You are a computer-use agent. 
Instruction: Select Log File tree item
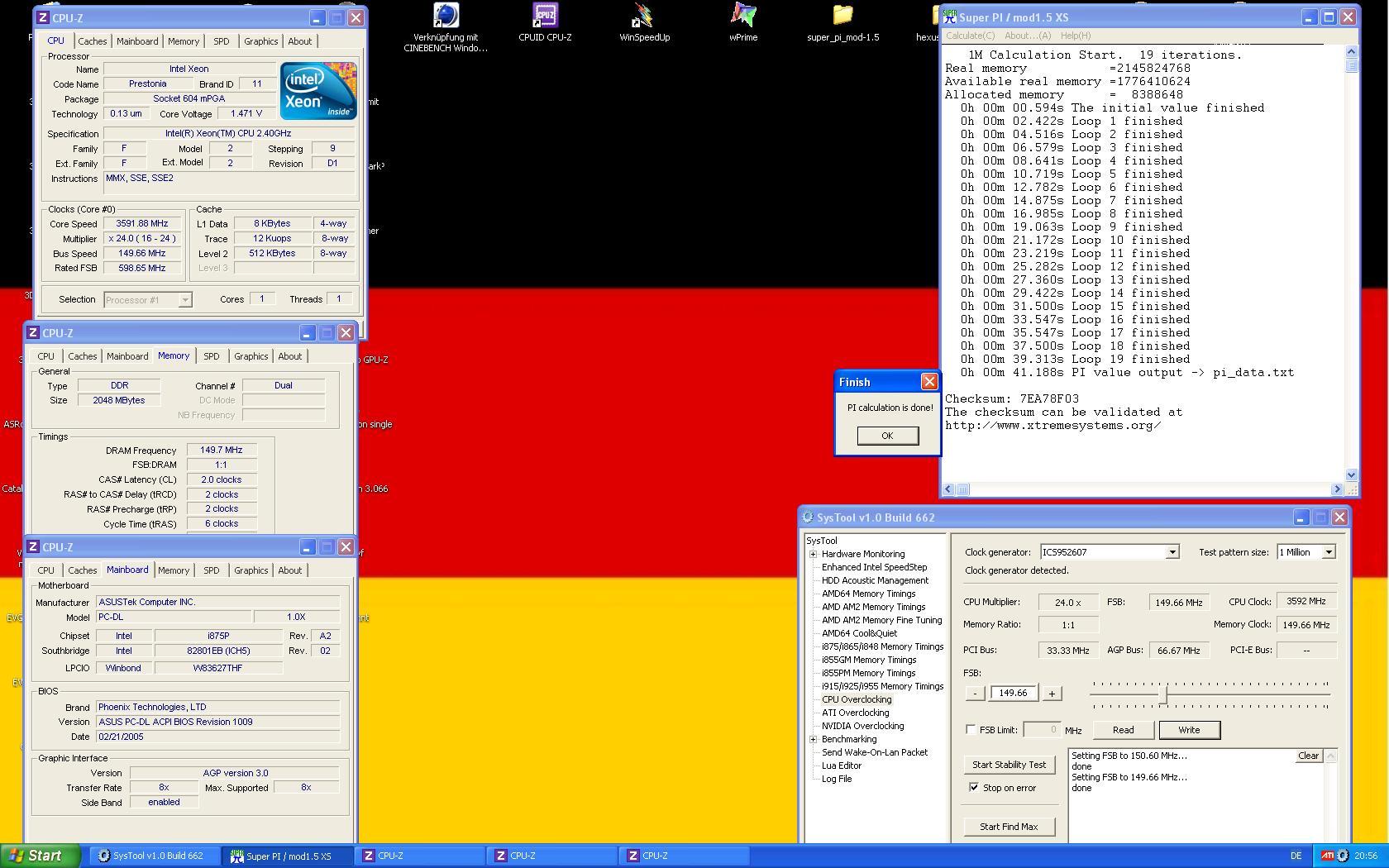pyautogui.click(x=836, y=779)
